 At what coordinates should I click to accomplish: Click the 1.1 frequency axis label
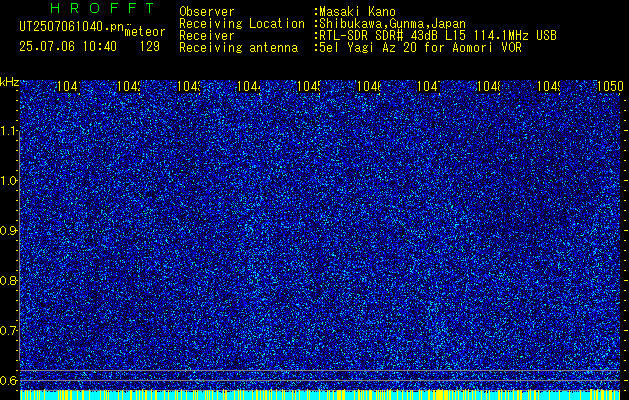[x=10, y=131]
